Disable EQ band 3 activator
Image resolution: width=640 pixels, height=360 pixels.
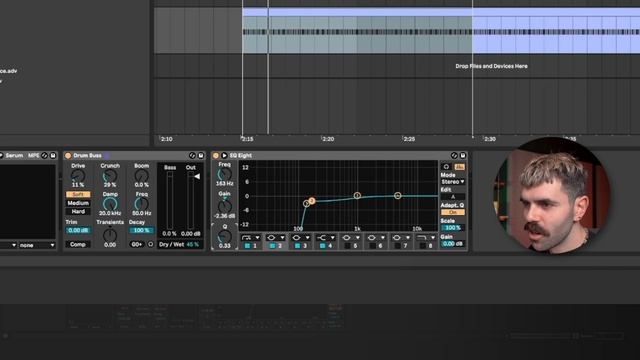298,246
